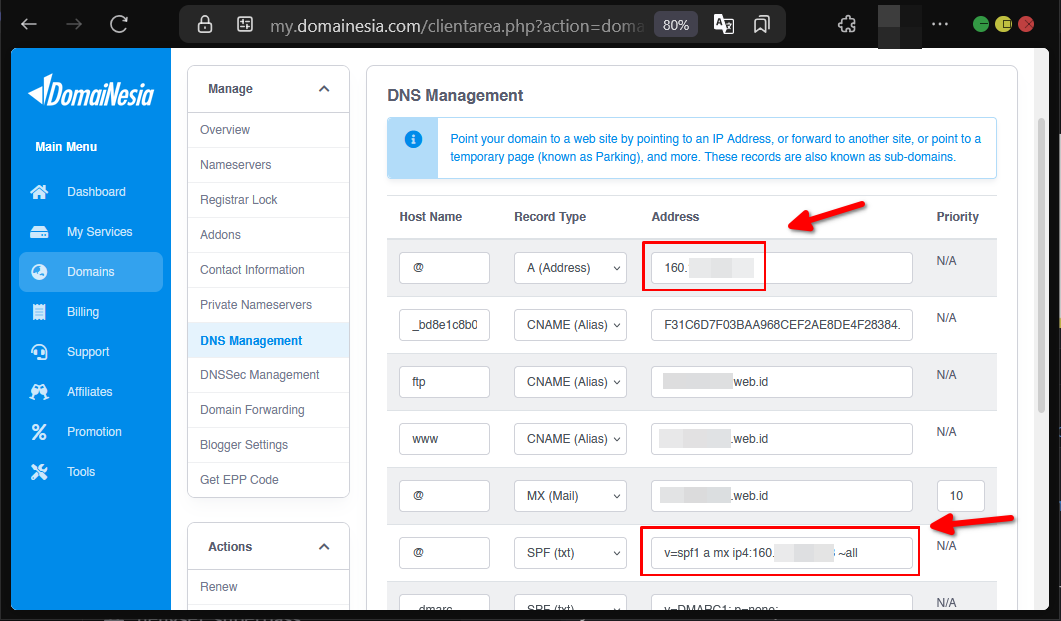Select the Promotion percent icon
The image size is (1061, 621).
click(39, 432)
